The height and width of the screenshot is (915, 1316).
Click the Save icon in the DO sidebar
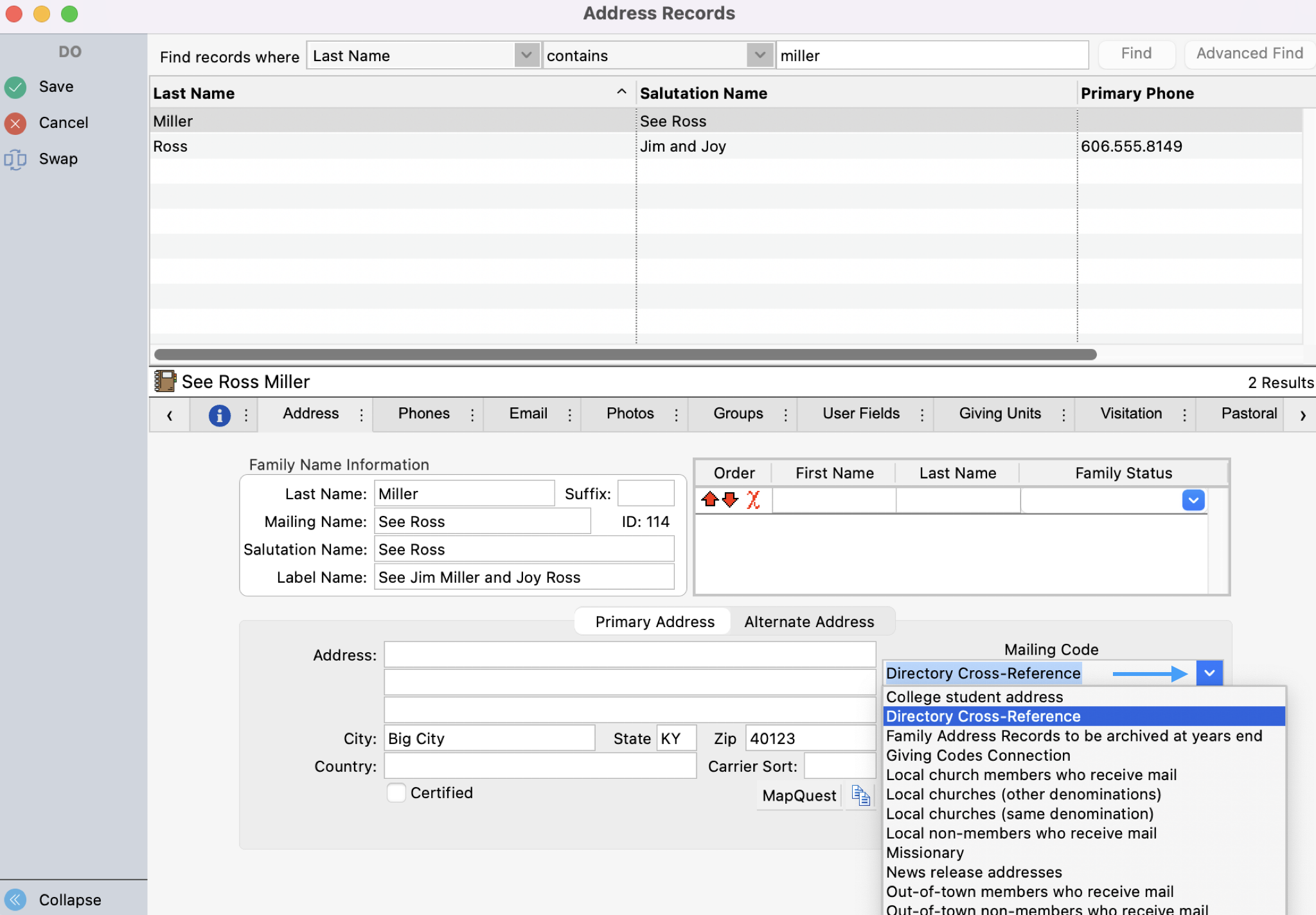click(x=16, y=87)
